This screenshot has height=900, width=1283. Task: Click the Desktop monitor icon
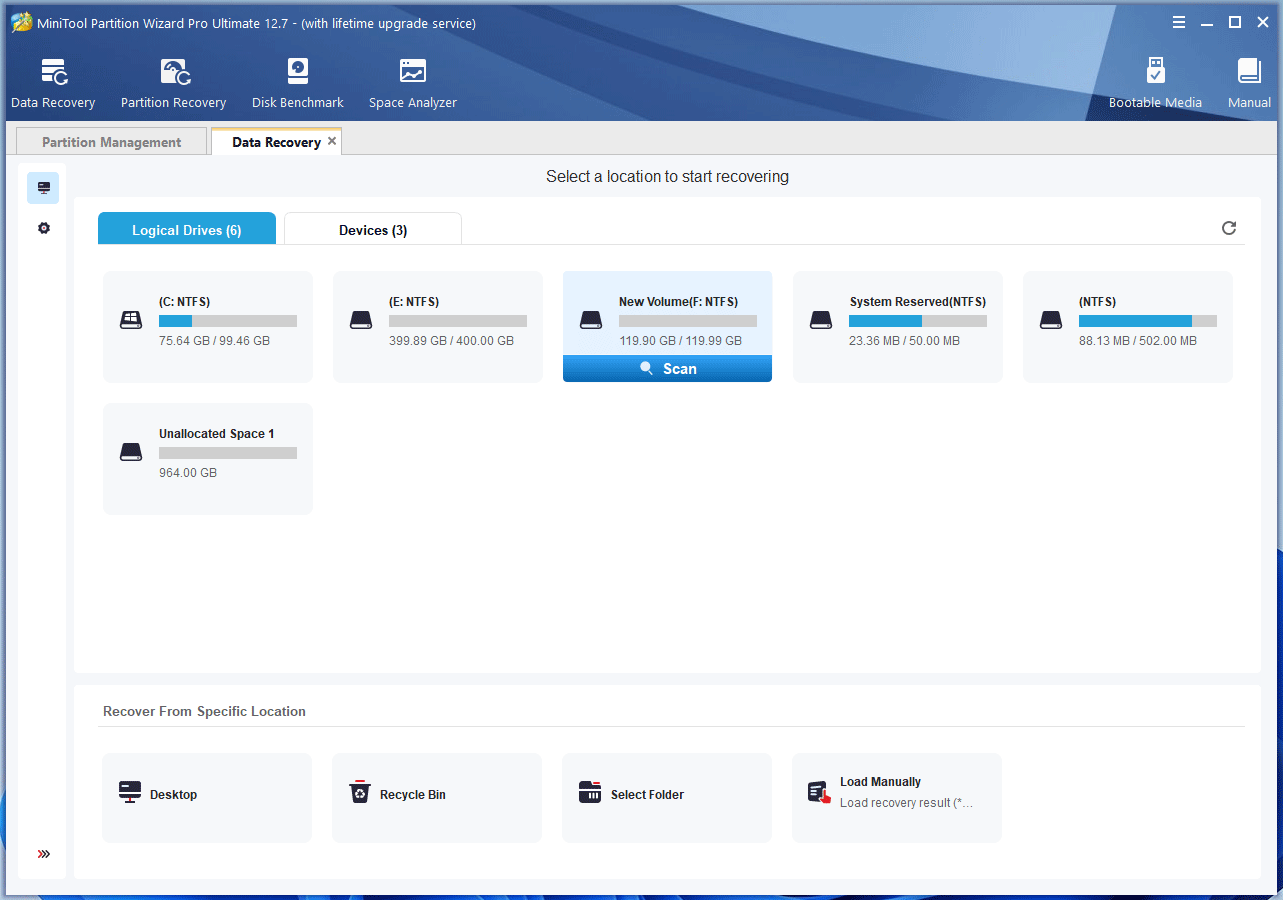click(x=130, y=793)
